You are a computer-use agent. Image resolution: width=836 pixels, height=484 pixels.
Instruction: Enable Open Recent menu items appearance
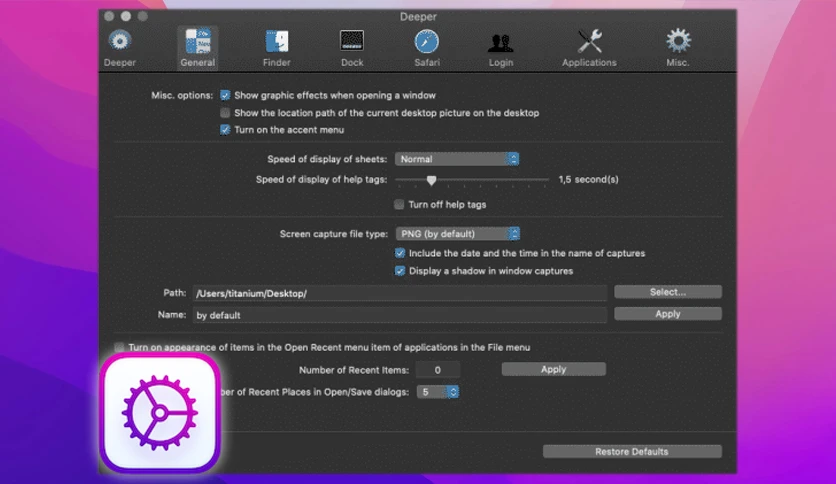(x=119, y=348)
